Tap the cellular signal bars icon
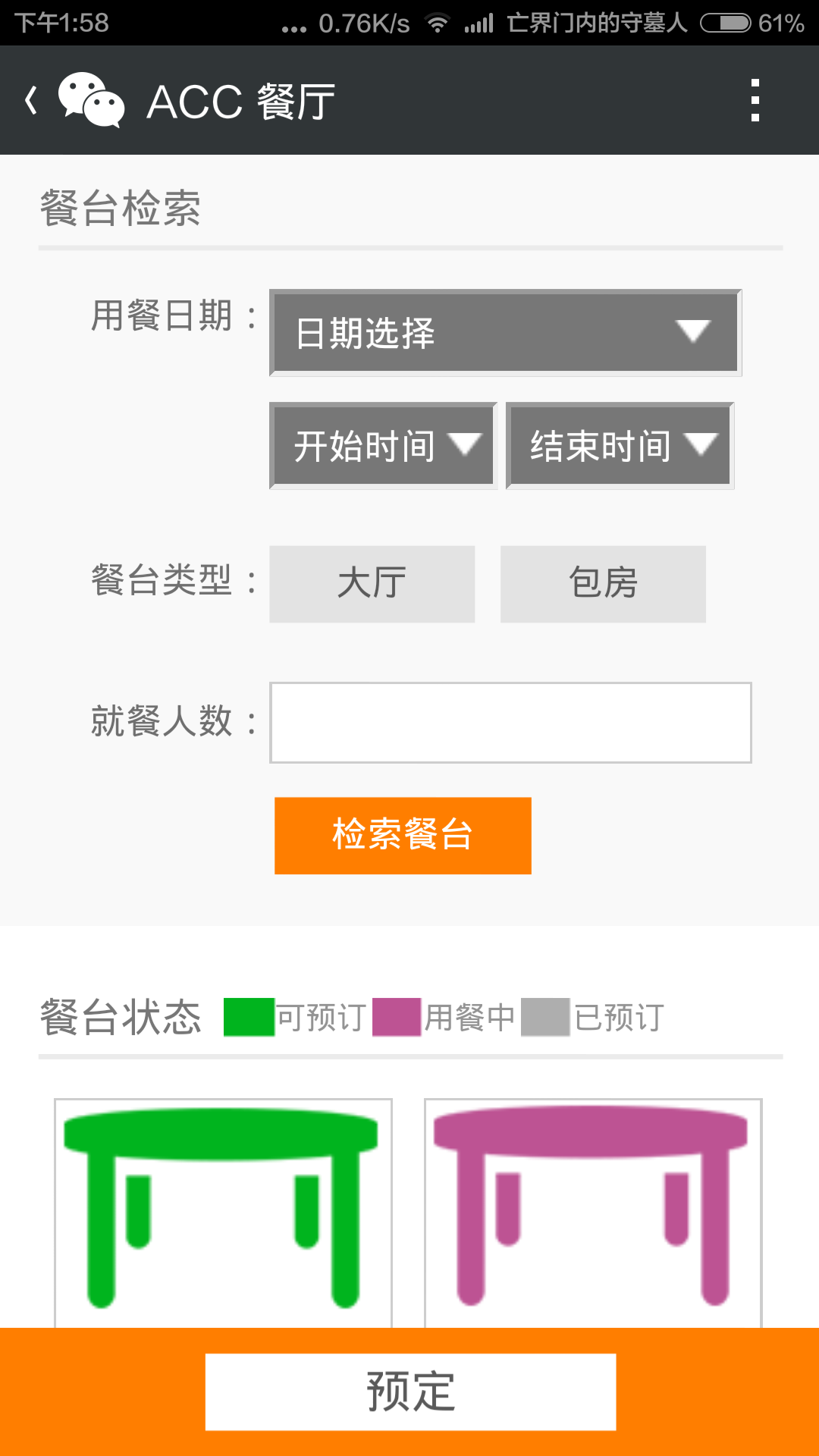The image size is (819, 1456). 479,24
